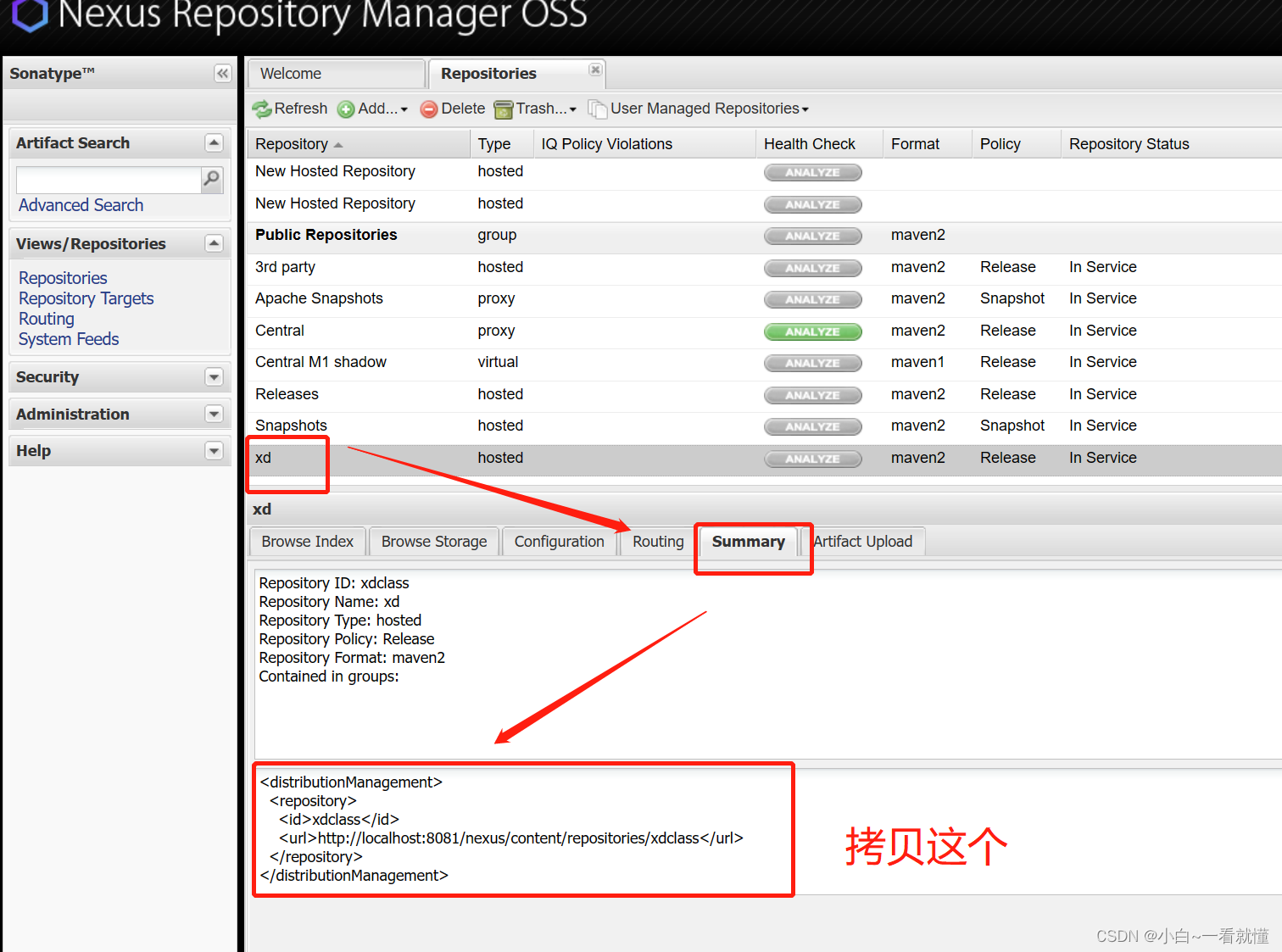The image size is (1282, 952).
Task: Open the Summary tab
Action: coord(749,542)
